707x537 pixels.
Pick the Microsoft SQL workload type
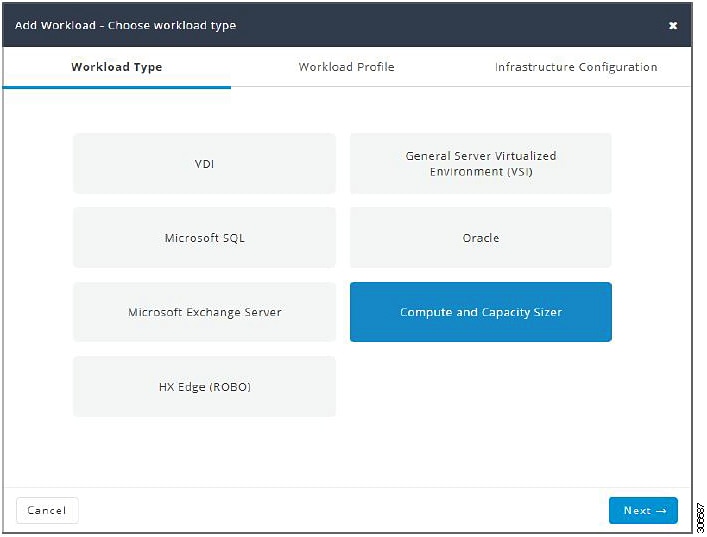click(204, 238)
